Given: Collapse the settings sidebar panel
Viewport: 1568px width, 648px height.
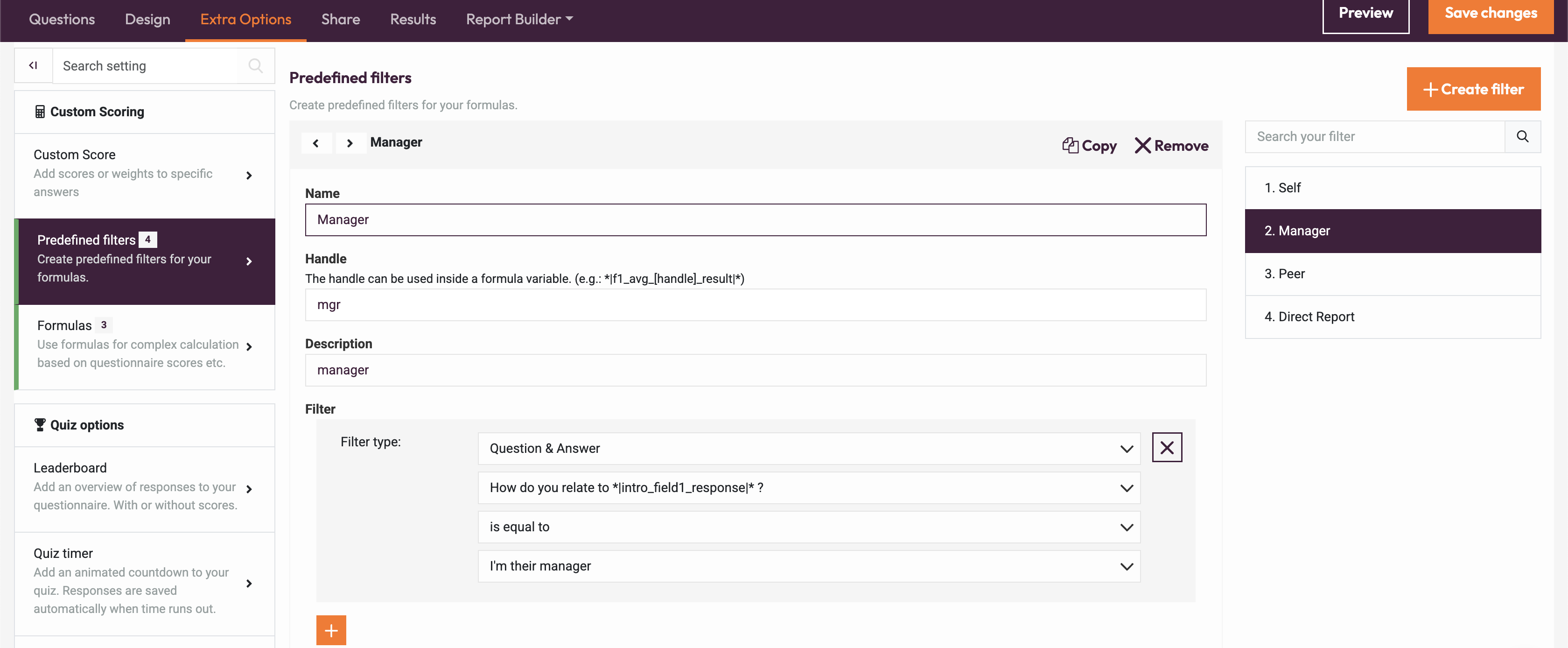Looking at the screenshot, I should 34,65.
